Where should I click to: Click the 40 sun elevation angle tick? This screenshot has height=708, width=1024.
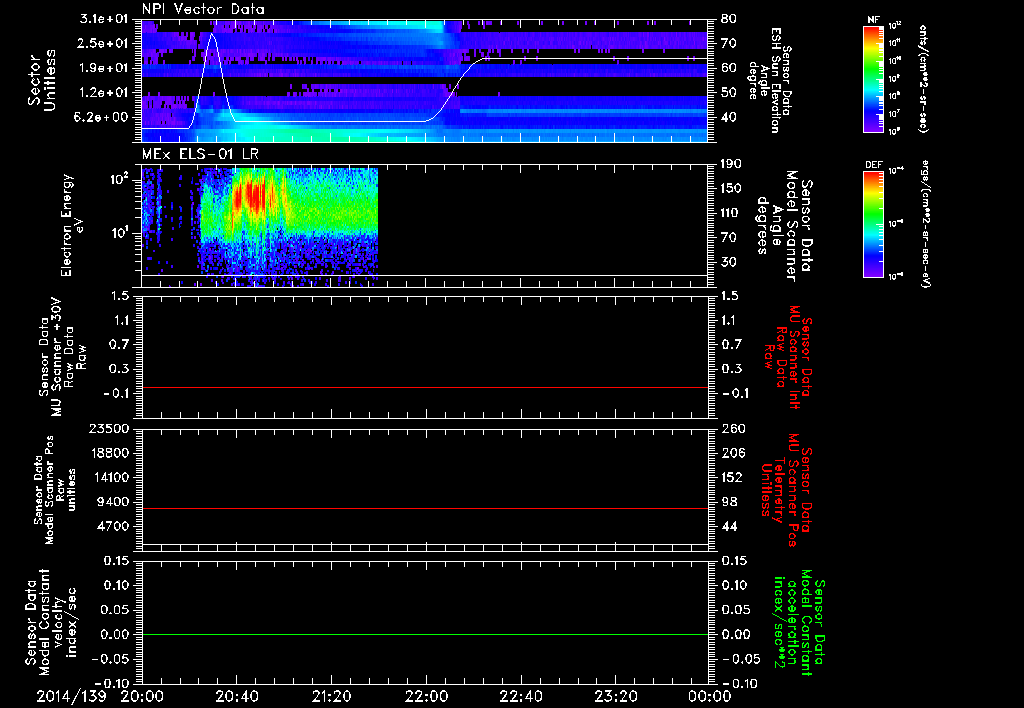(728, 118)
